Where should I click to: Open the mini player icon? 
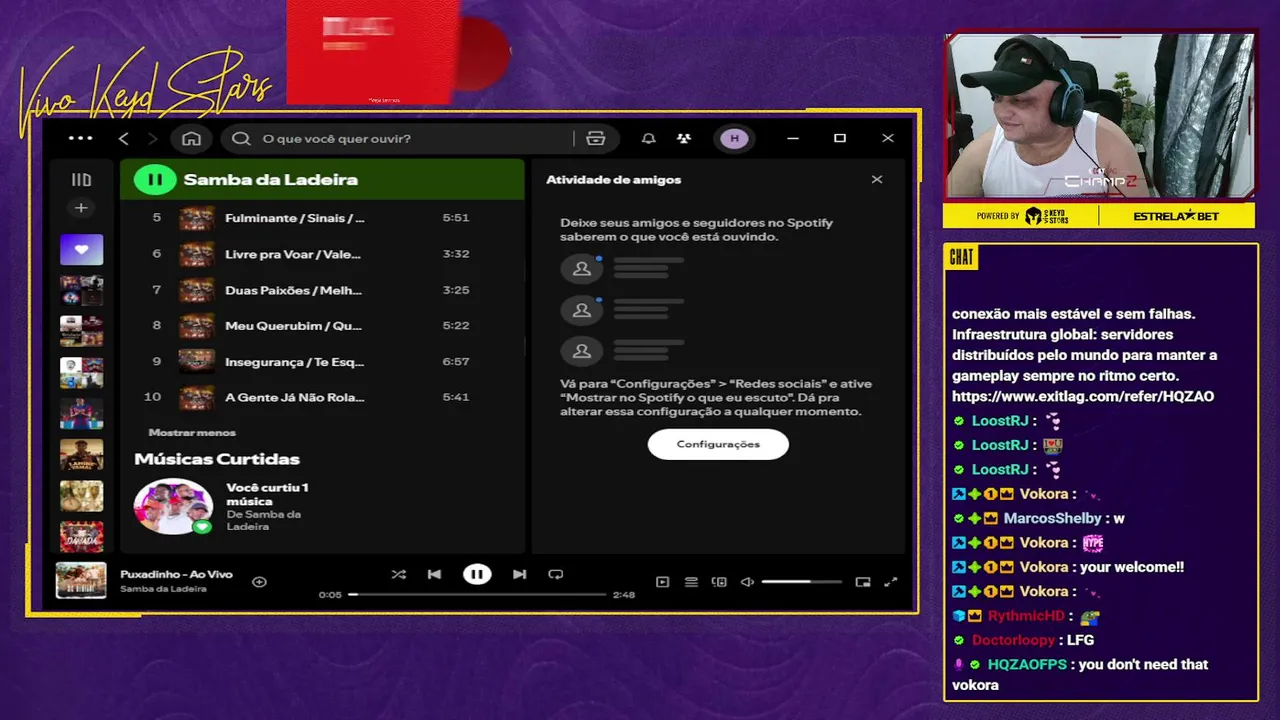point(863,582)
